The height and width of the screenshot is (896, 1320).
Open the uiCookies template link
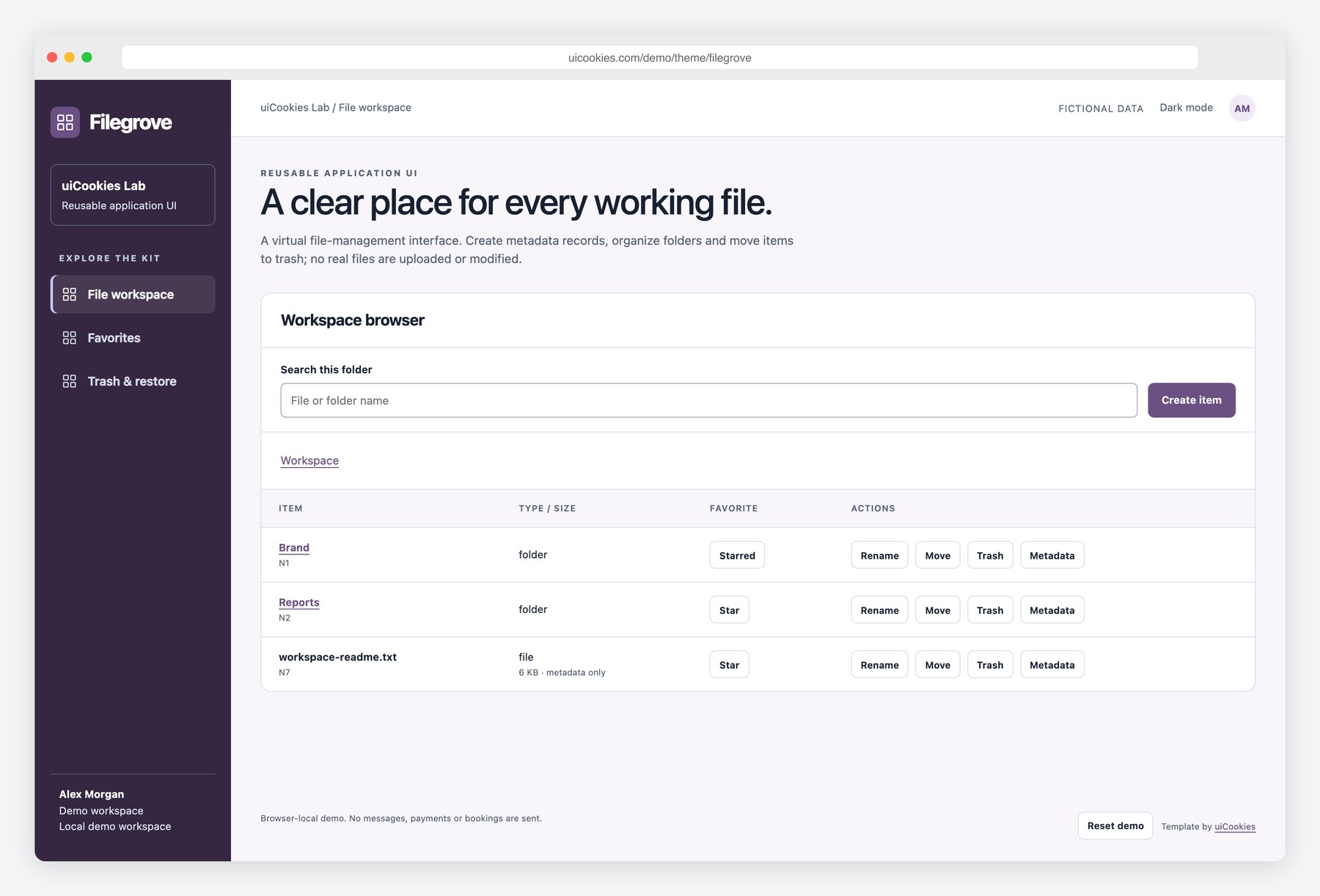click(x=1235, y=826)
